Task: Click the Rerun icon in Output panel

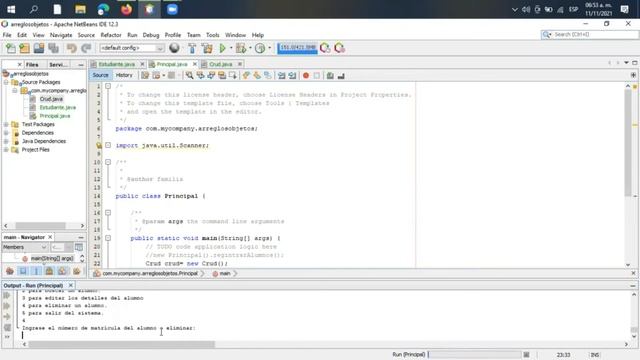Action: [7, 295]
